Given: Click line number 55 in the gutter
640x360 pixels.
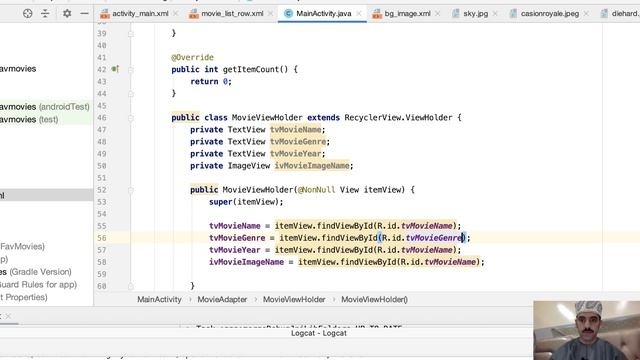Looking at the screenshot, I should point(102,226).
